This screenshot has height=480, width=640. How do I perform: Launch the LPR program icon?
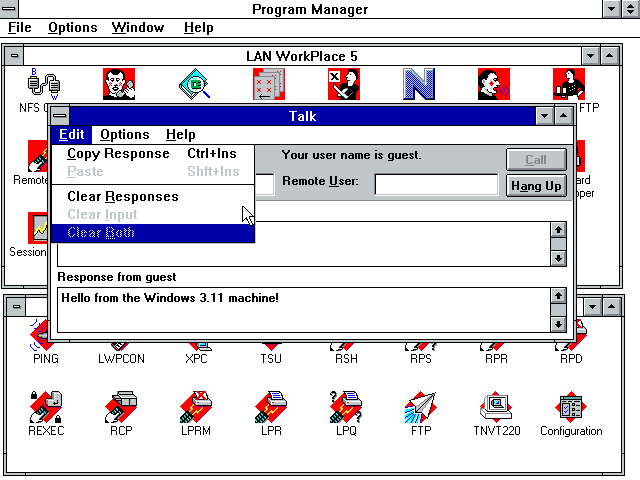[x=271, y=407]
